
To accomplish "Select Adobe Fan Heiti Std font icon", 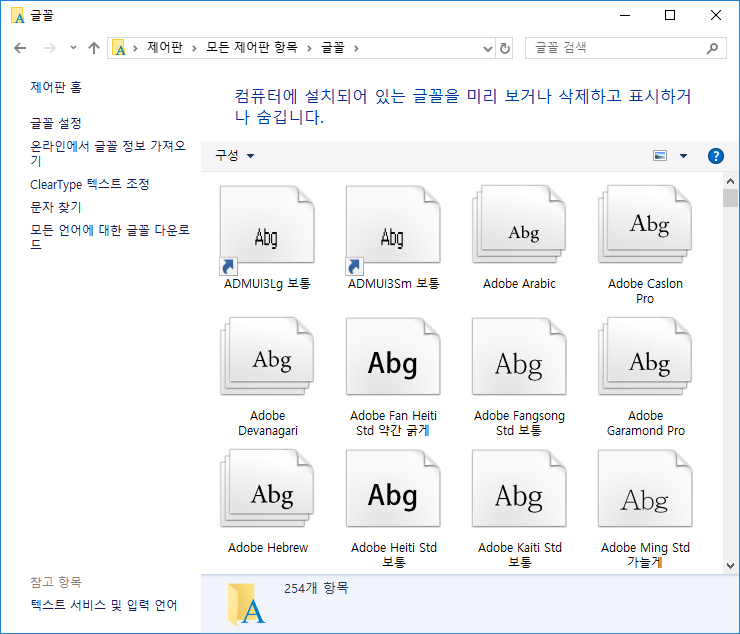I will coord(393,356).
